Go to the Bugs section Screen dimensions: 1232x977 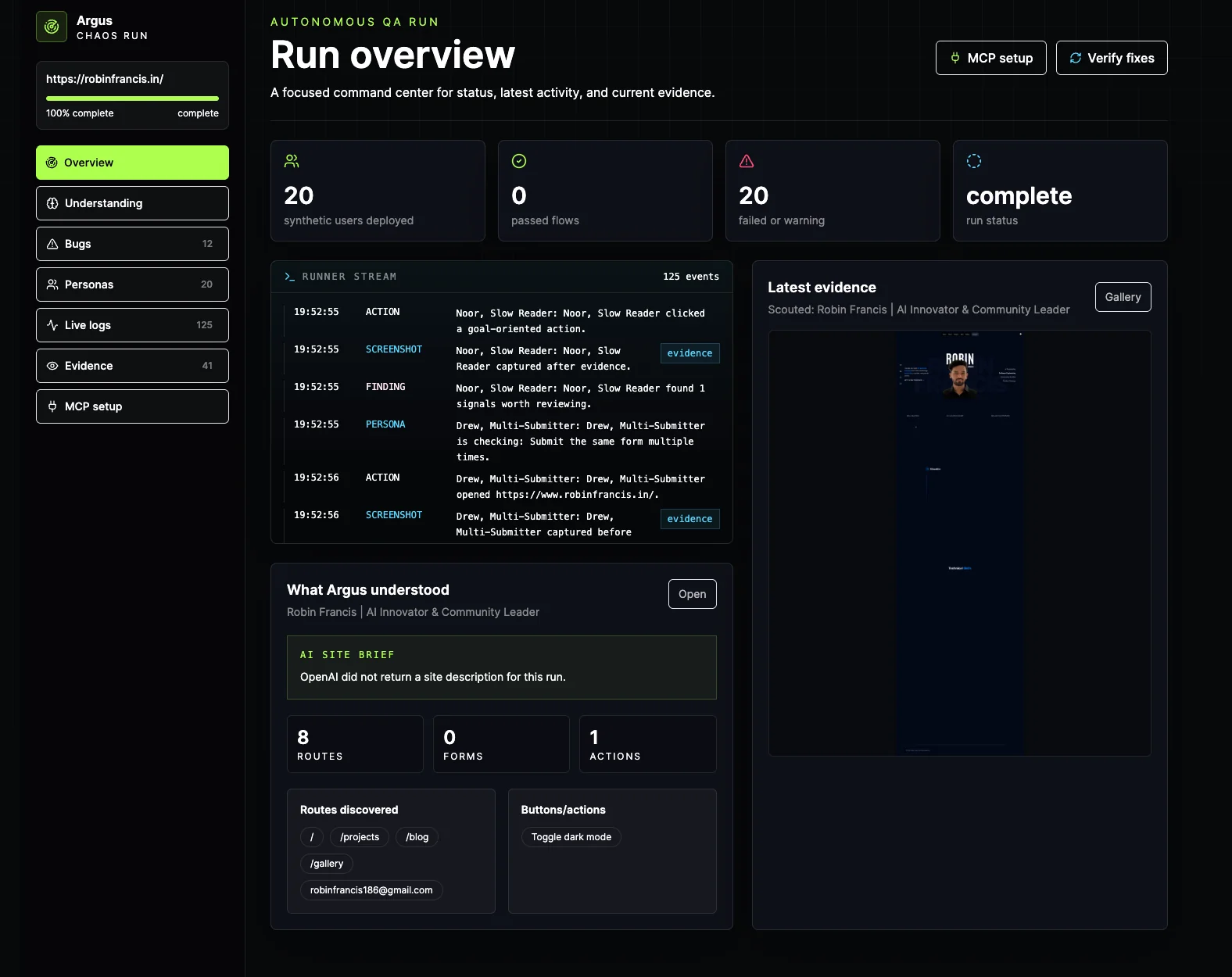(132, 244)
